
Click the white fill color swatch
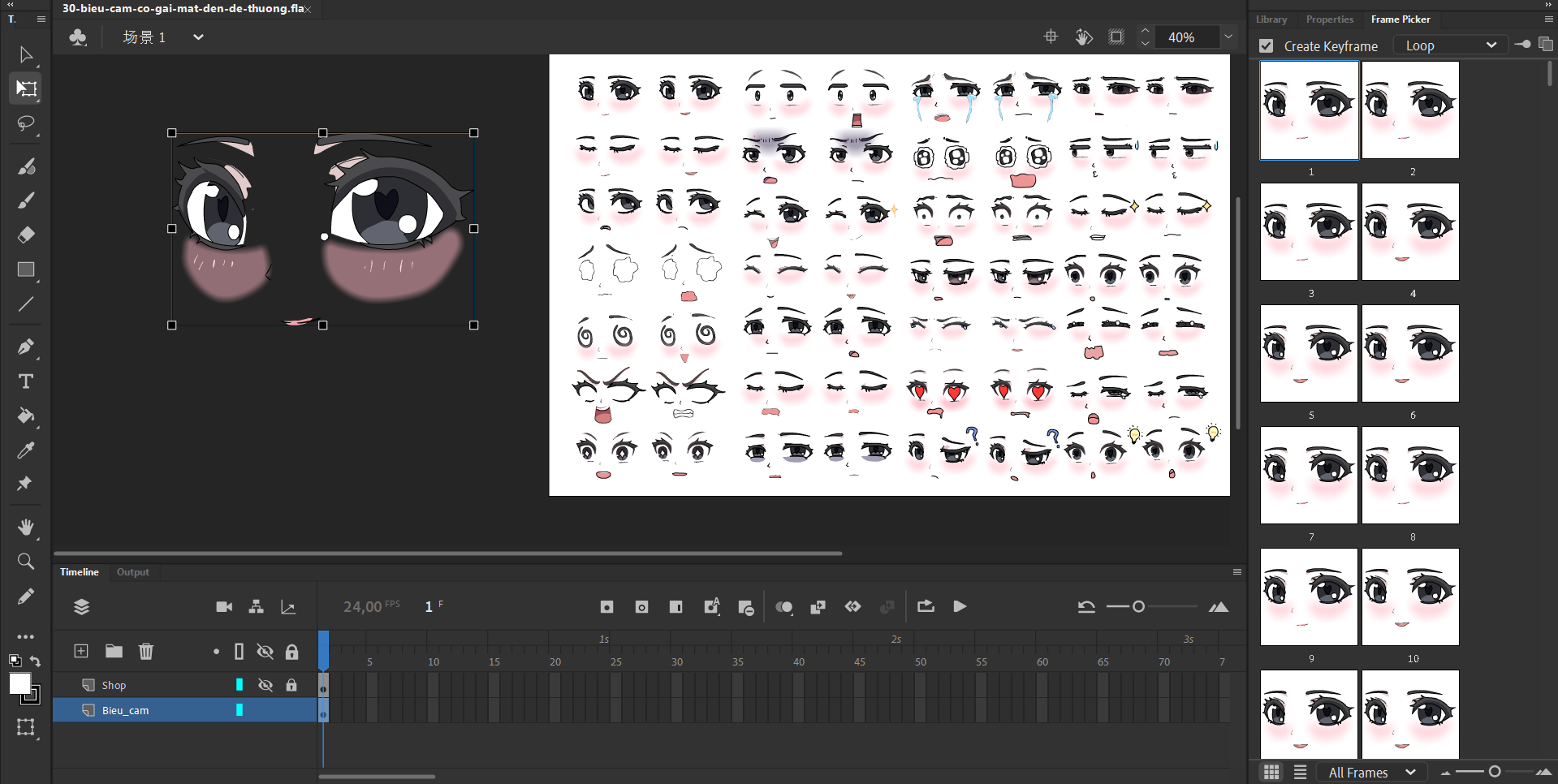coord(19,684)
